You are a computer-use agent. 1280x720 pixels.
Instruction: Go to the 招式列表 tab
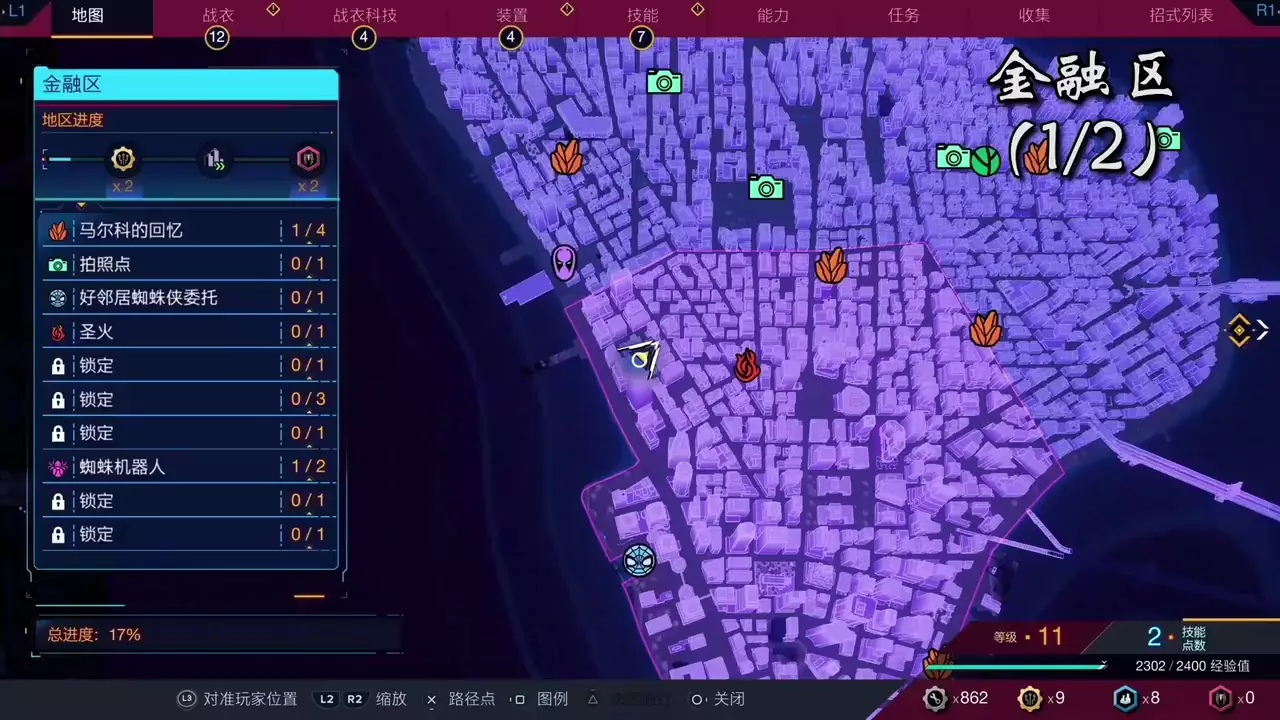point(1182,16)
